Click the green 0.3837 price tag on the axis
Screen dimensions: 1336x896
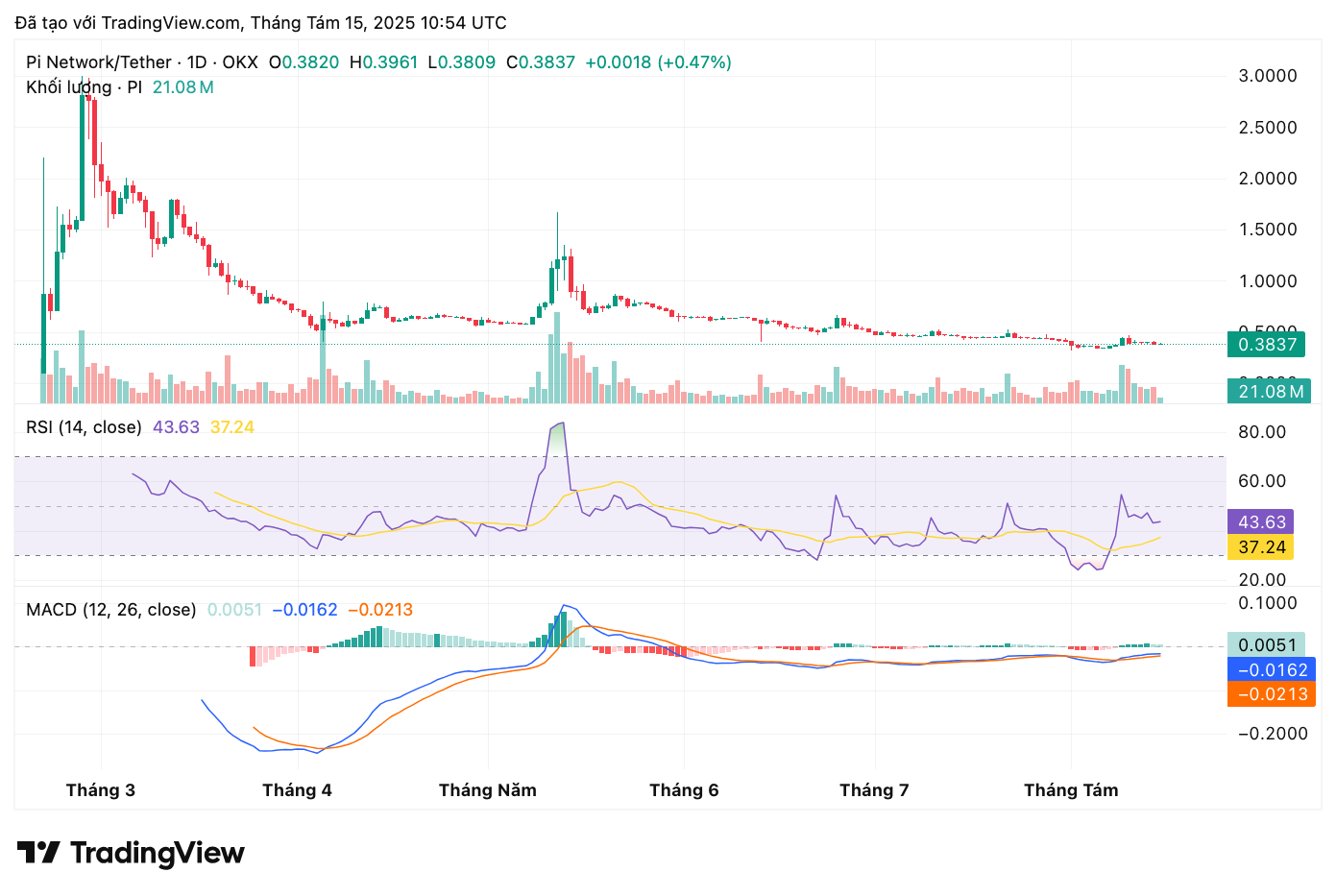point(1268,345)
